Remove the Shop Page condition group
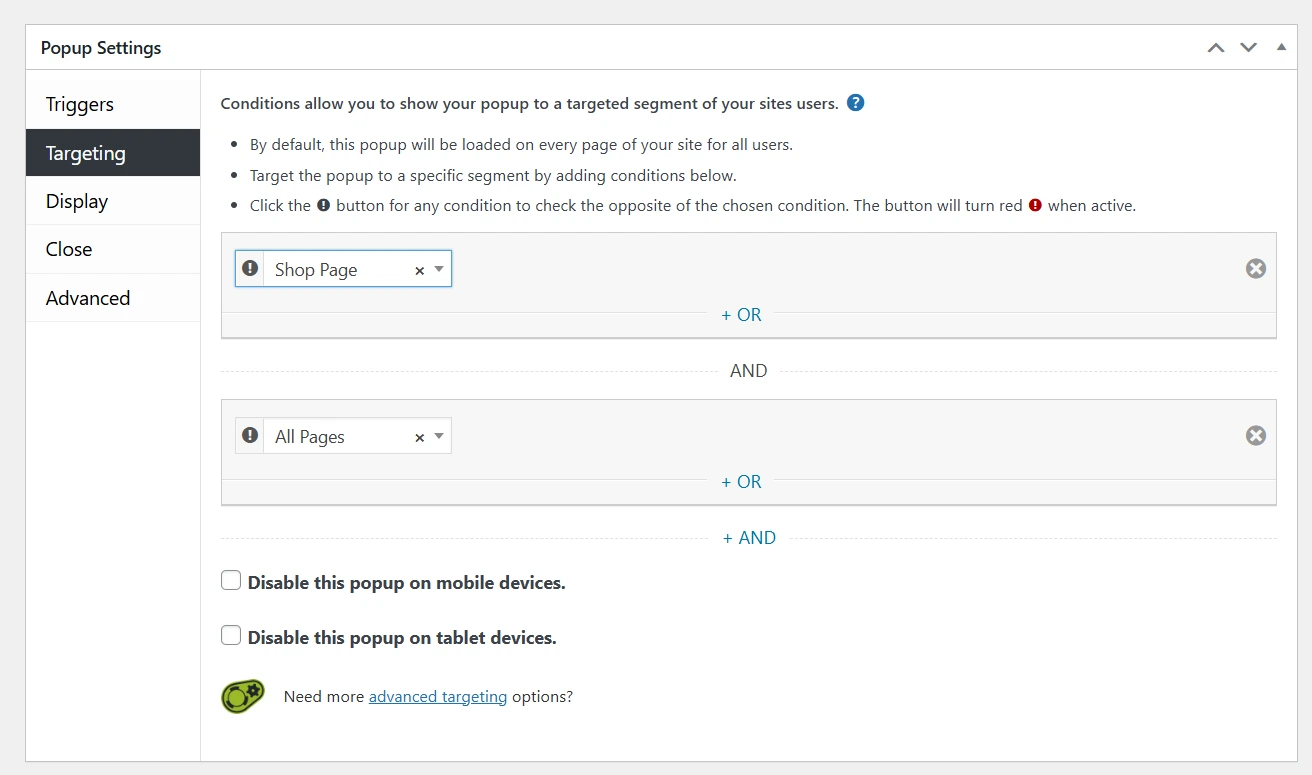This screenshot has width=1312, height=775. click(1256, 268)
